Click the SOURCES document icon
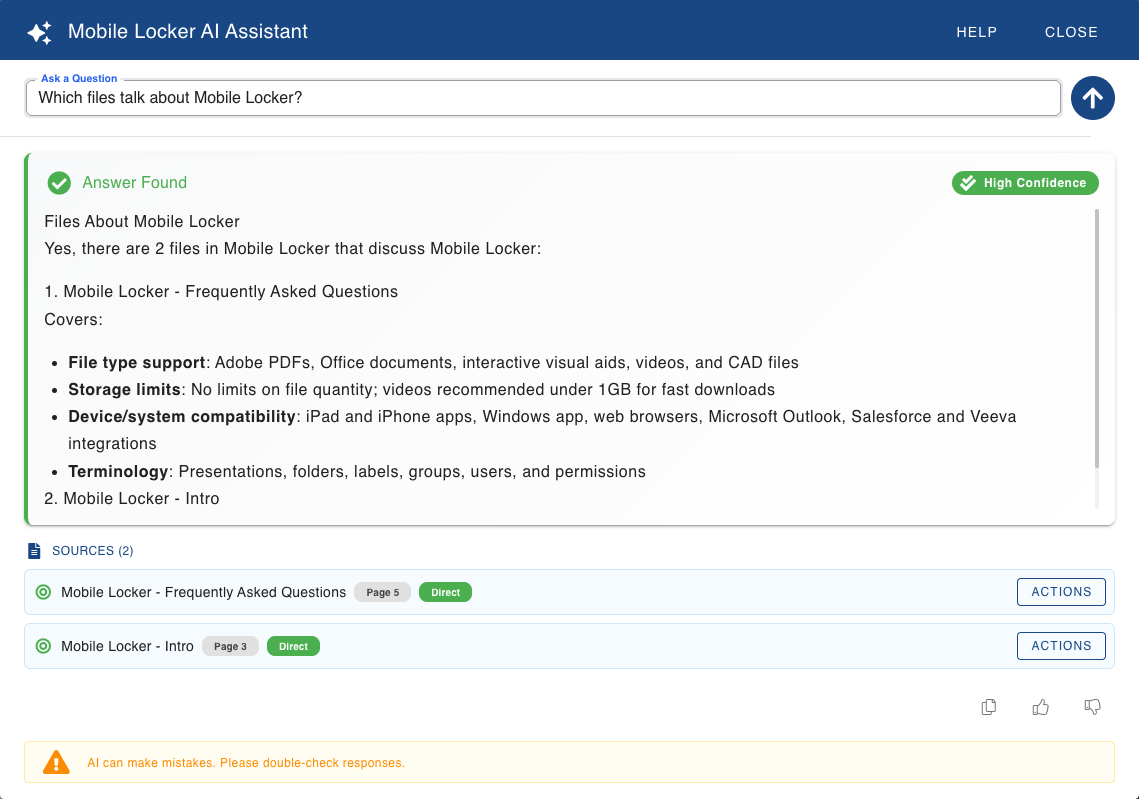 point(34,551)
